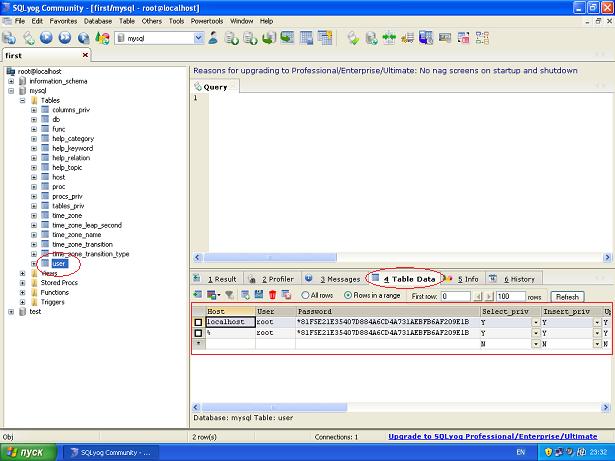Tick the checkbox for the % host row

coord(198,333)
